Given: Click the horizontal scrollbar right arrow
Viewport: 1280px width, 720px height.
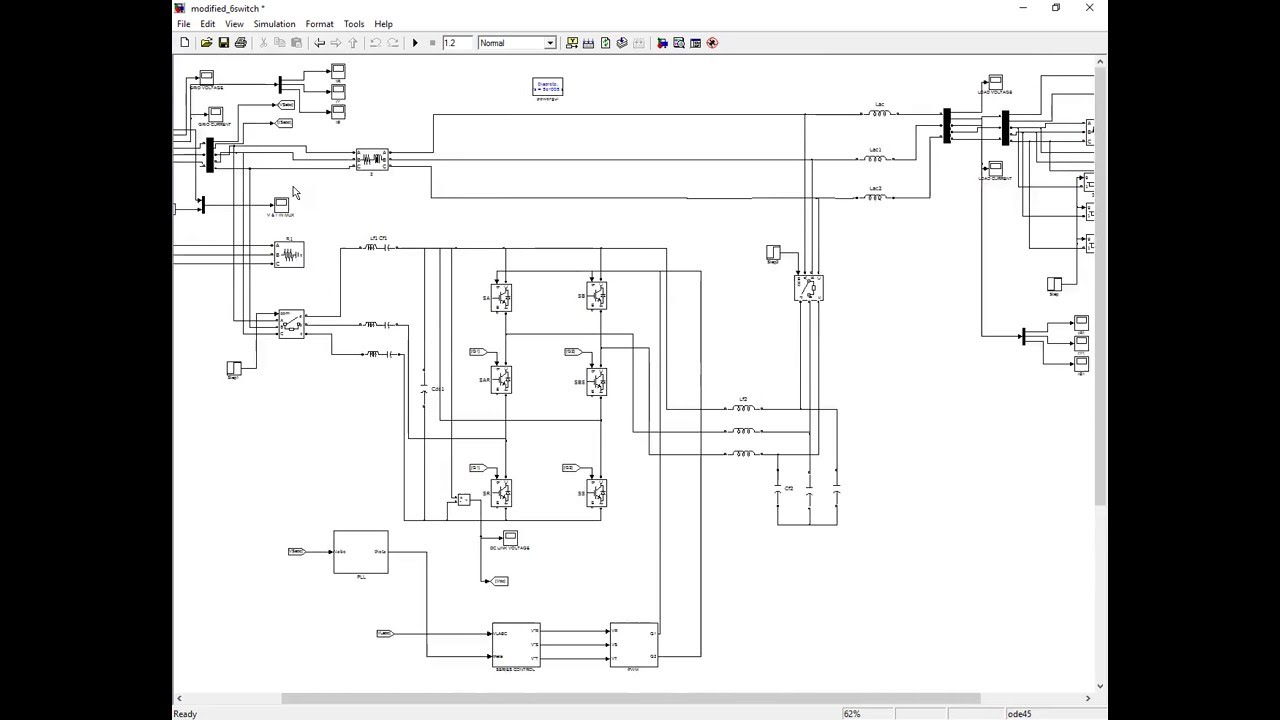Looking at the screenshot, I should pos(1088,698).
